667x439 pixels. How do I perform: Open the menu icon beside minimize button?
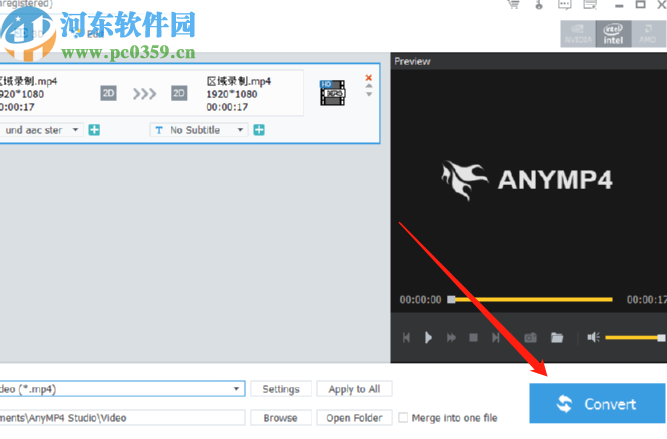pos(590,5)
